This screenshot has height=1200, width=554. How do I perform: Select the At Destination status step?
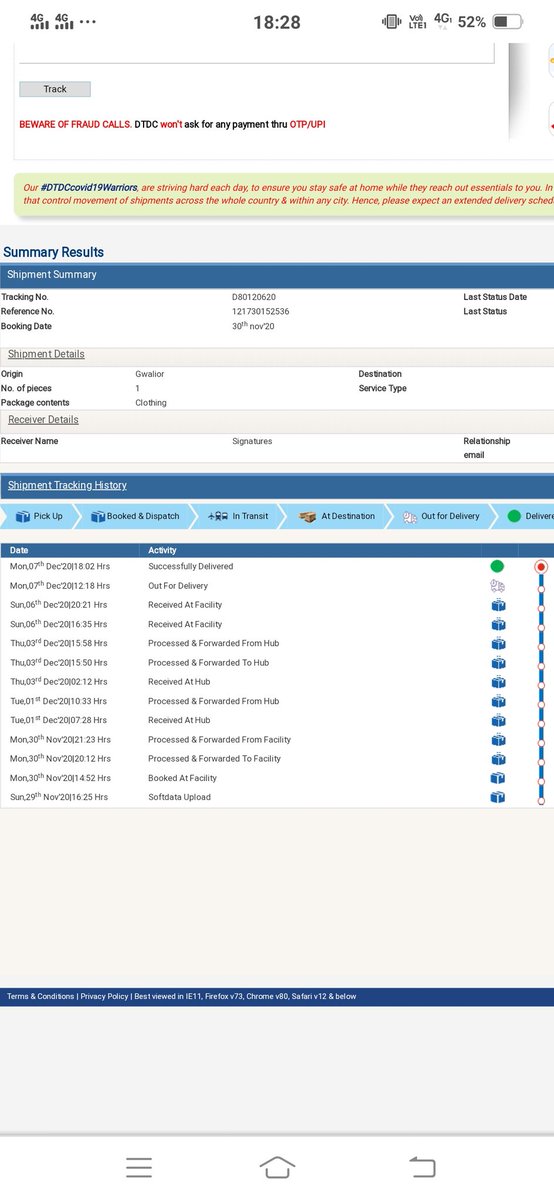point(337,516)
